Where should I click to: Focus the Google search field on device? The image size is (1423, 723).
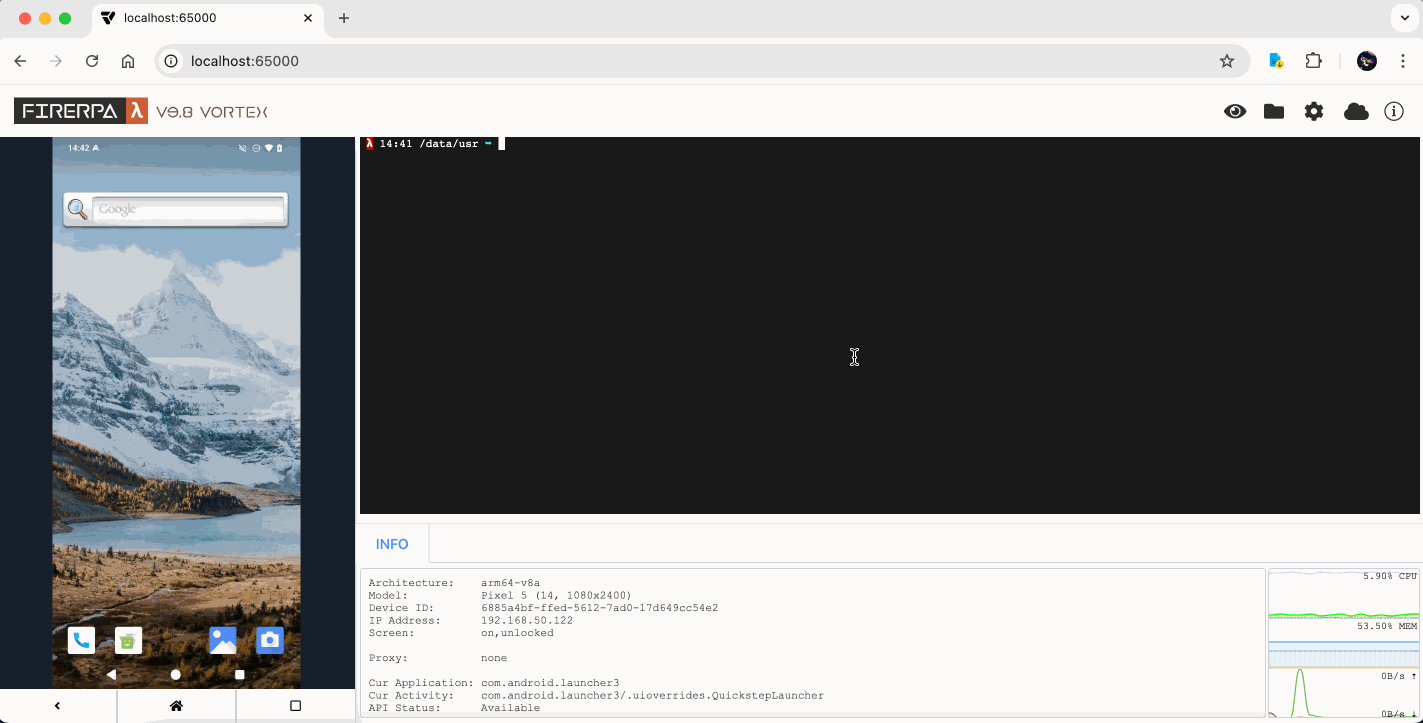click(x=188, y=210)
